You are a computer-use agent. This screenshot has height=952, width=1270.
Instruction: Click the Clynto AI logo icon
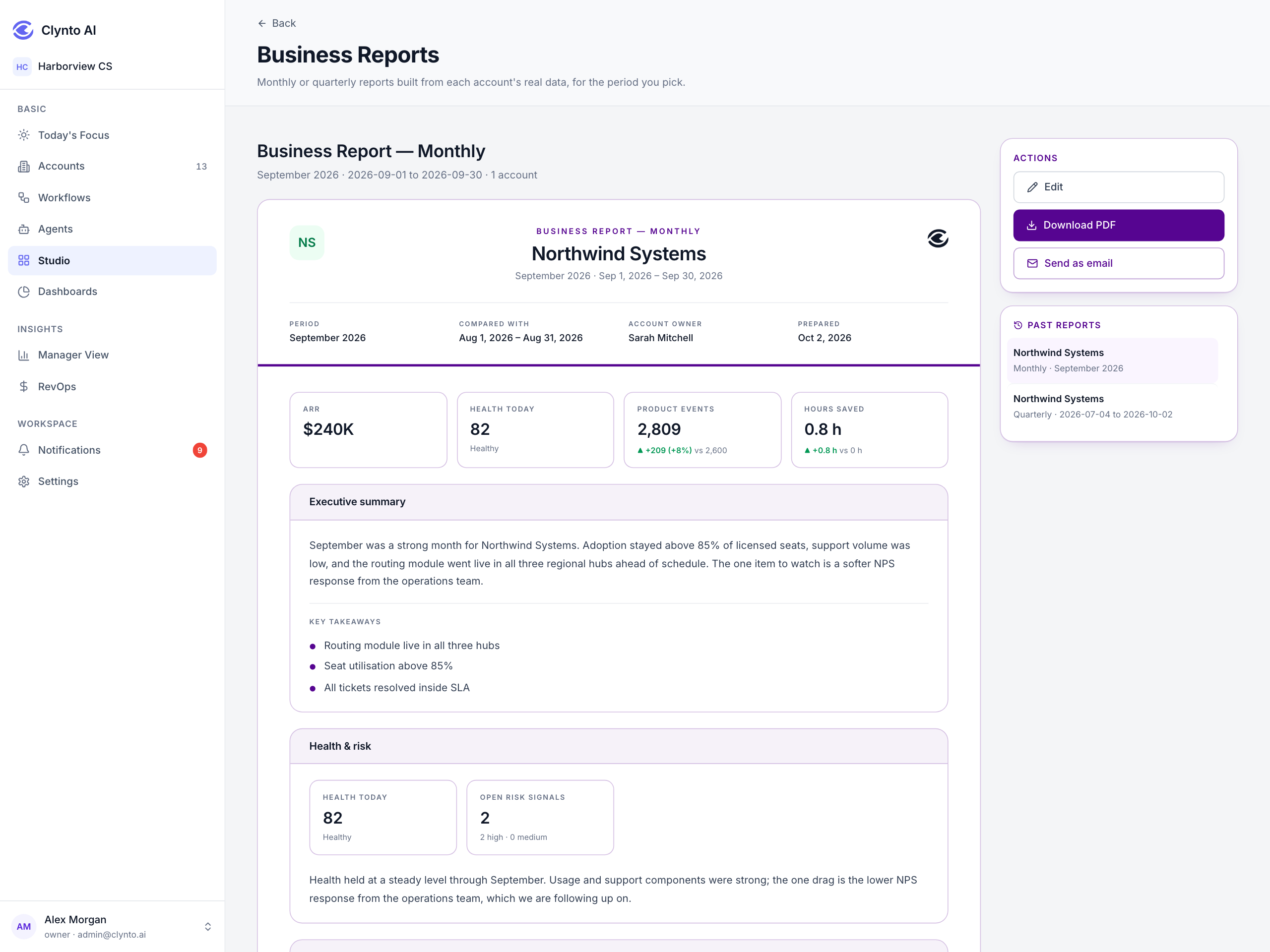[x=23, y=30]
